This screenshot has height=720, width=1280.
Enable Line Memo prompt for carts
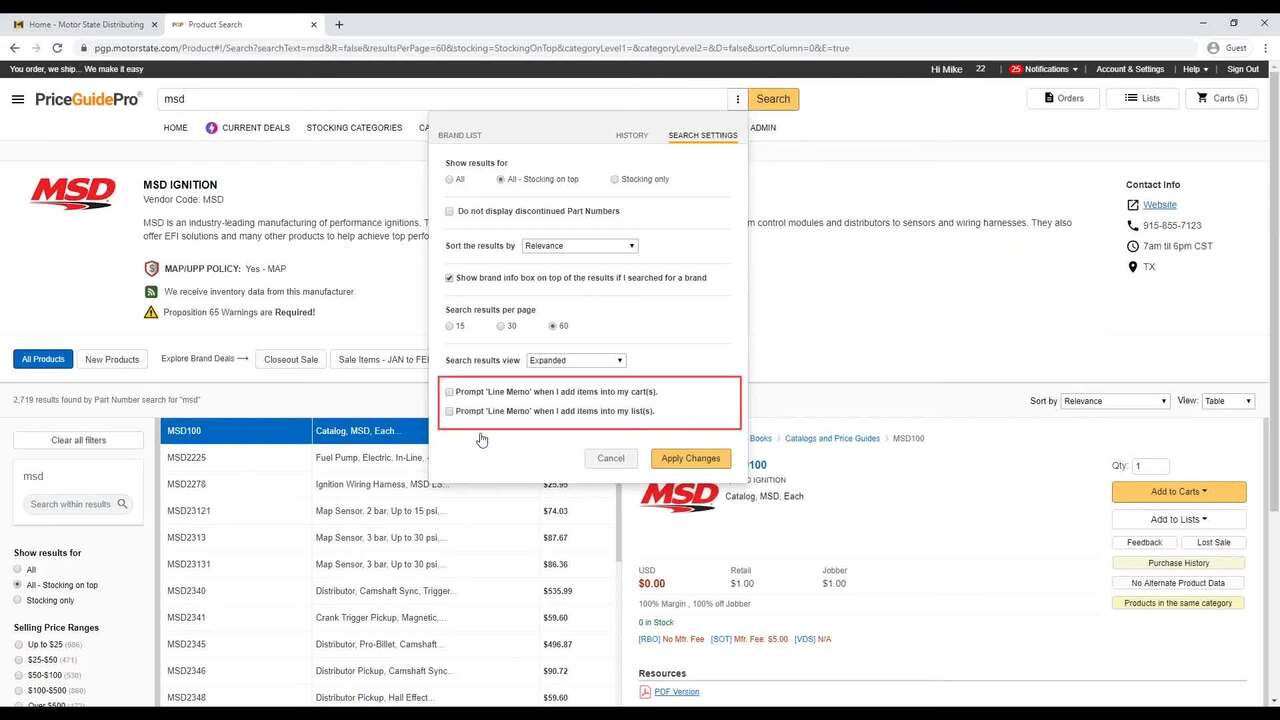tap(450, 392)
